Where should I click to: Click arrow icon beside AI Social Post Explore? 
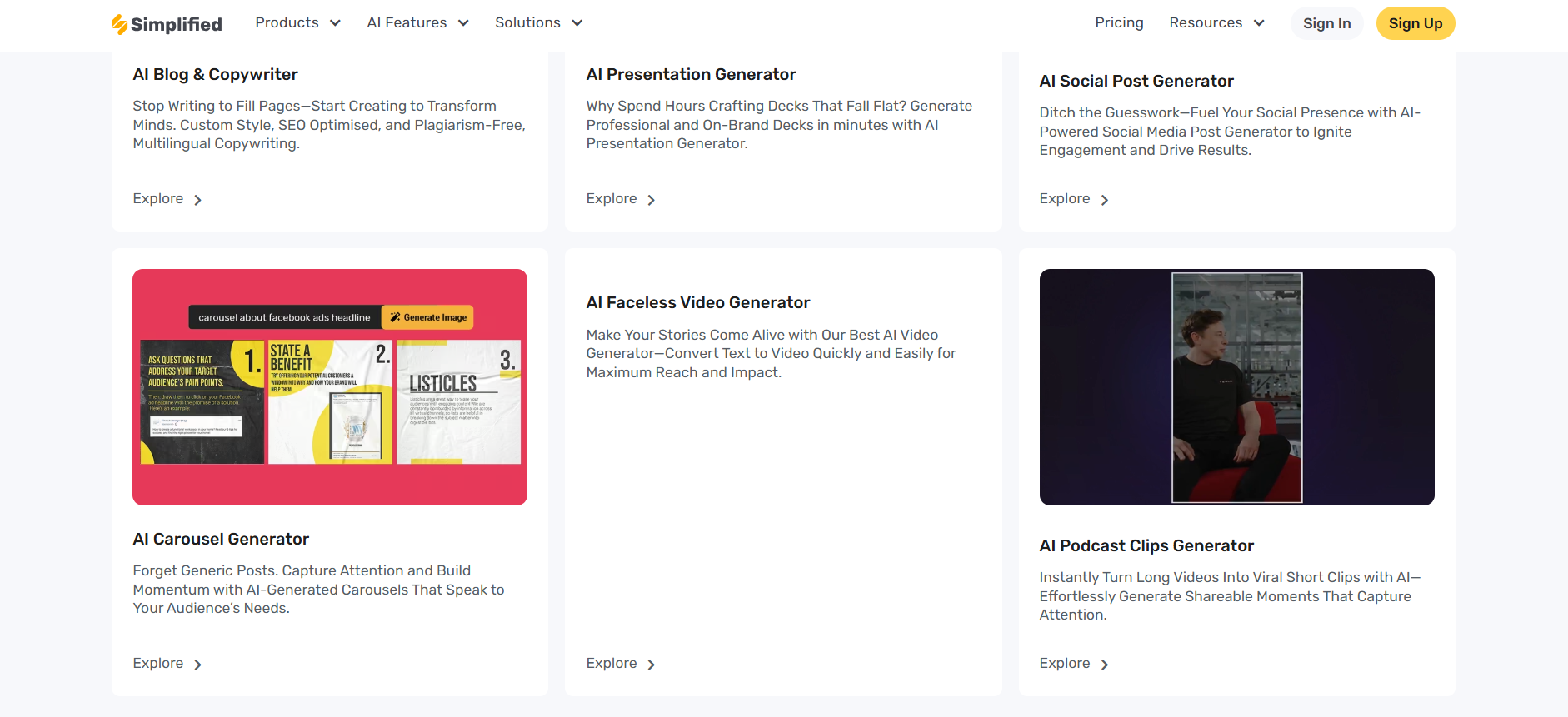point(1104,200)
